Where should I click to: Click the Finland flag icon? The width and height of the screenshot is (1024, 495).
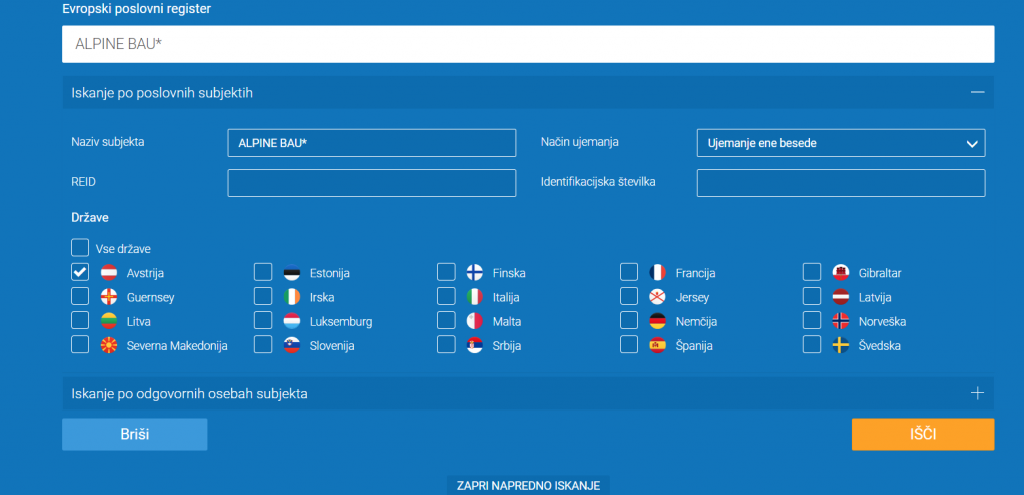pyautogui.click(x=475, y=272)
